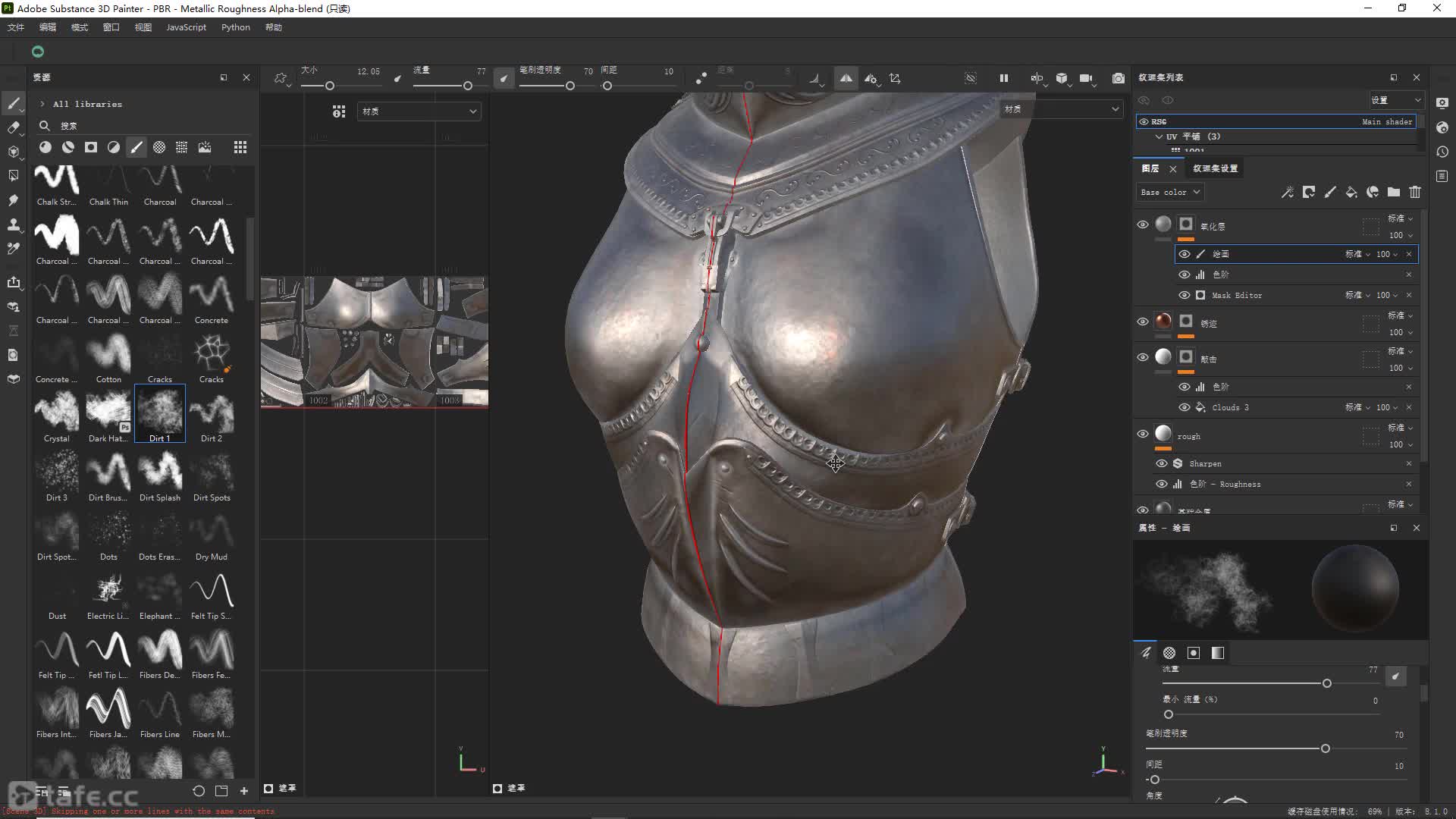Open the alpha tab in brush properties
The image size is (1456, 819).
[1169, 653]
